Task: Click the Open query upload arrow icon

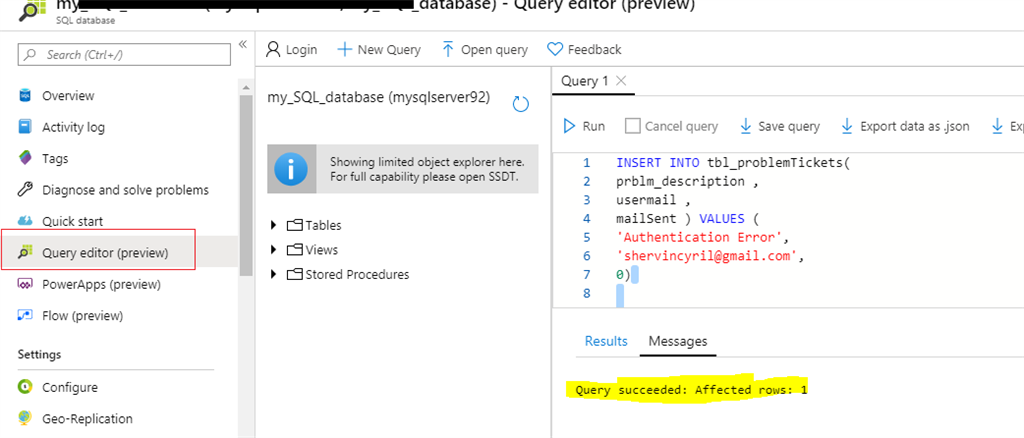Action: 447,50
